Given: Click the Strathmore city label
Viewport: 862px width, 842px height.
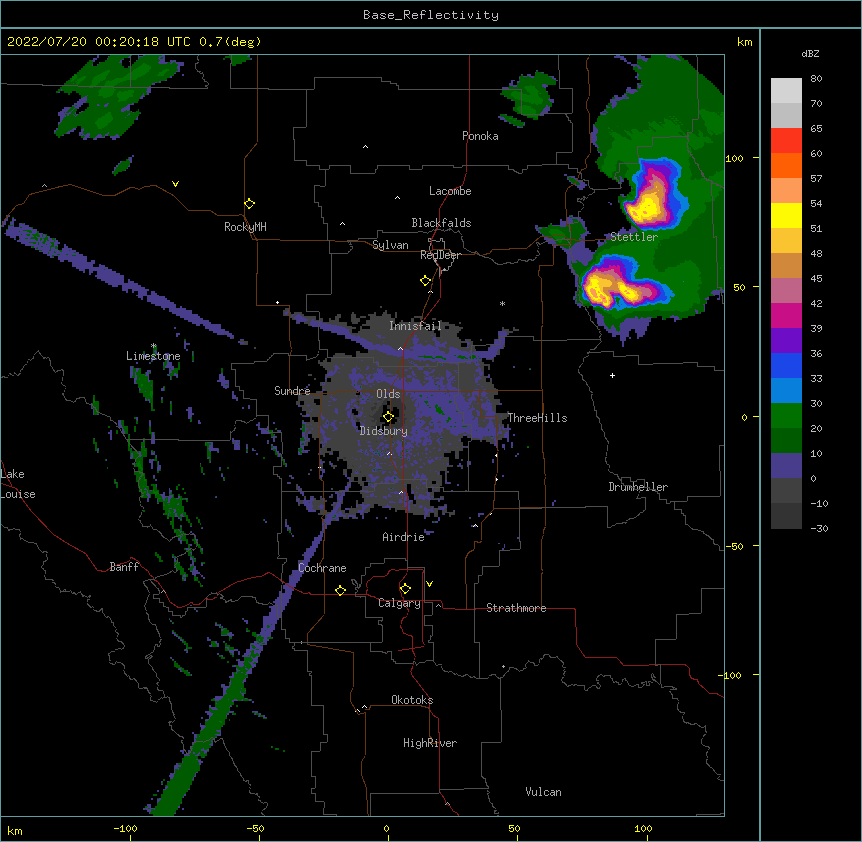Looking at the screenshot, I should 516,608.
